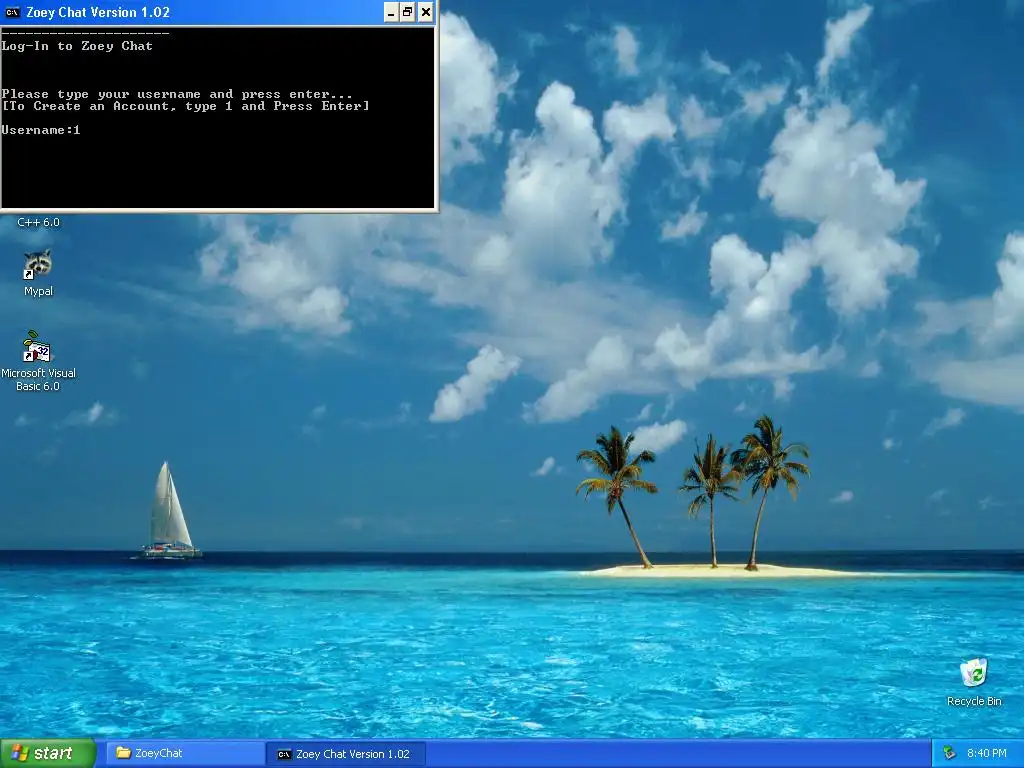Select the C++ 6.0 desktop icon label

tap(38, 222)
